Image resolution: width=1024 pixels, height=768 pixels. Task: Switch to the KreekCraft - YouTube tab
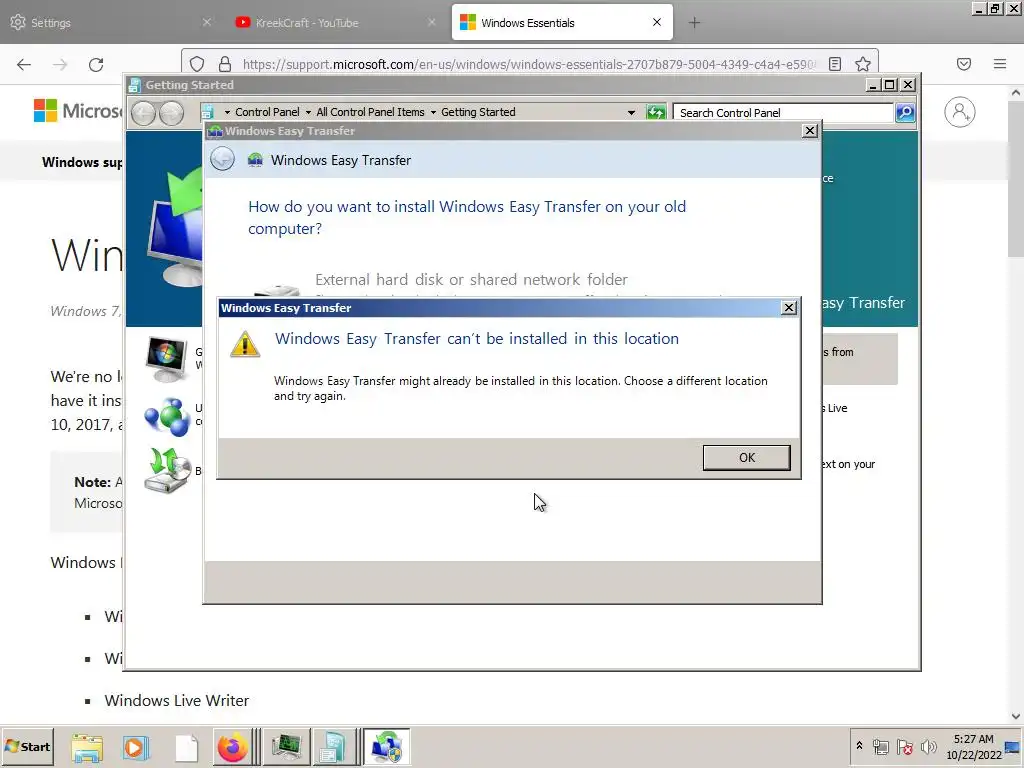coord(332,23)
